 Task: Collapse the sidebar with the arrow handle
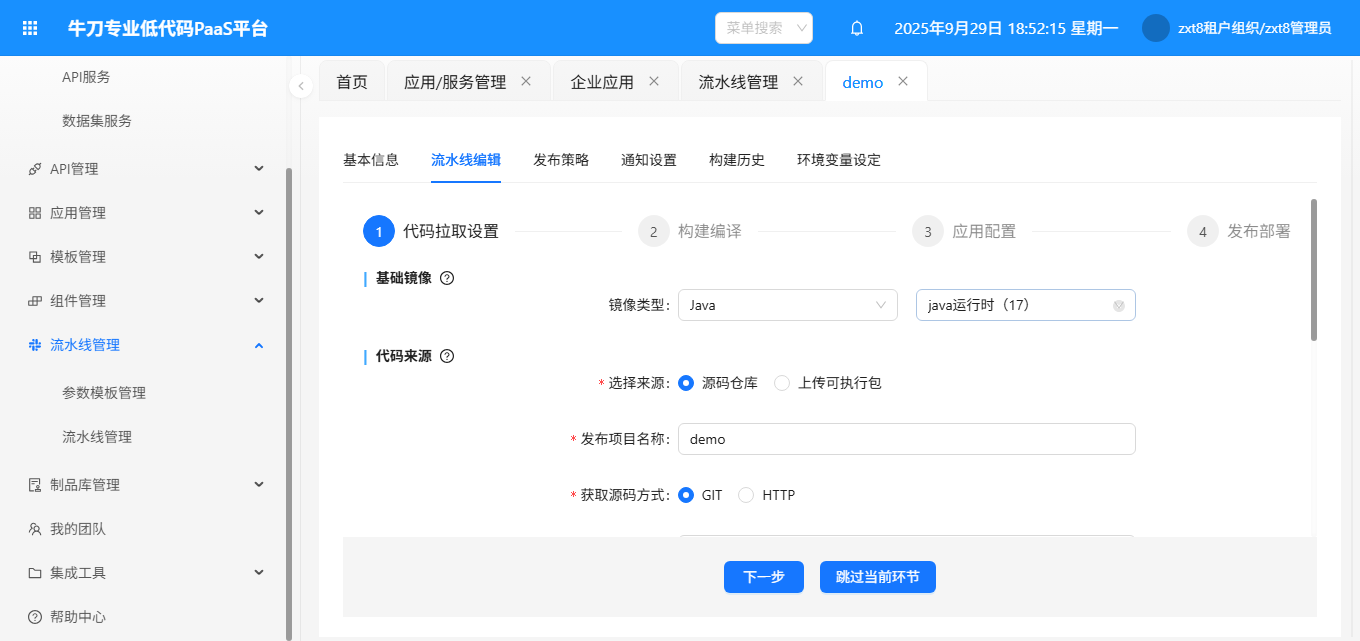[x=301, y=86]
